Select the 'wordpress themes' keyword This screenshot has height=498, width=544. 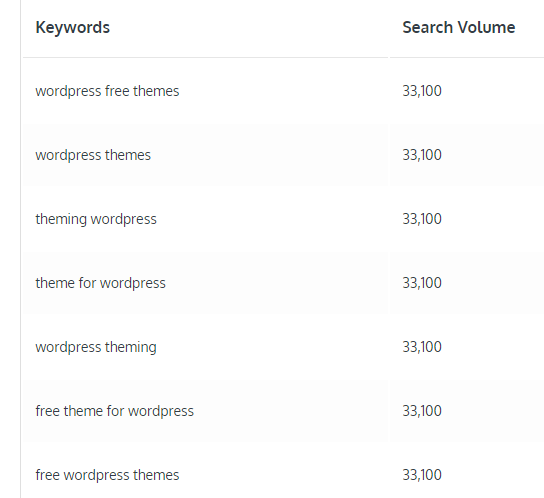point(93,155)
